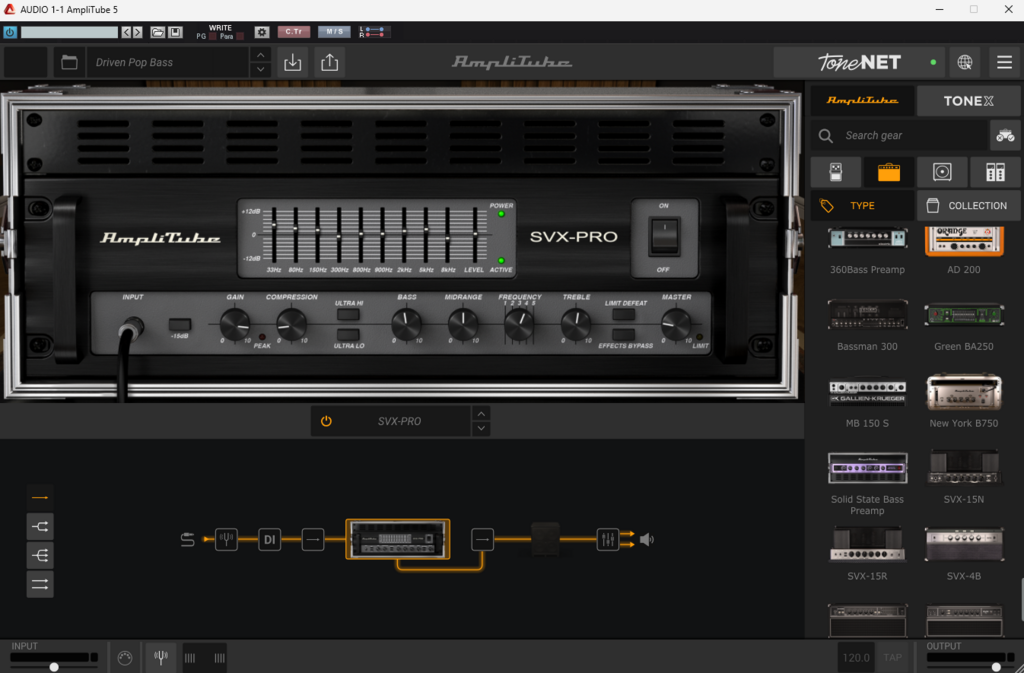
Task: Go to previous preset with up chevron
Action: pos(261,55)
